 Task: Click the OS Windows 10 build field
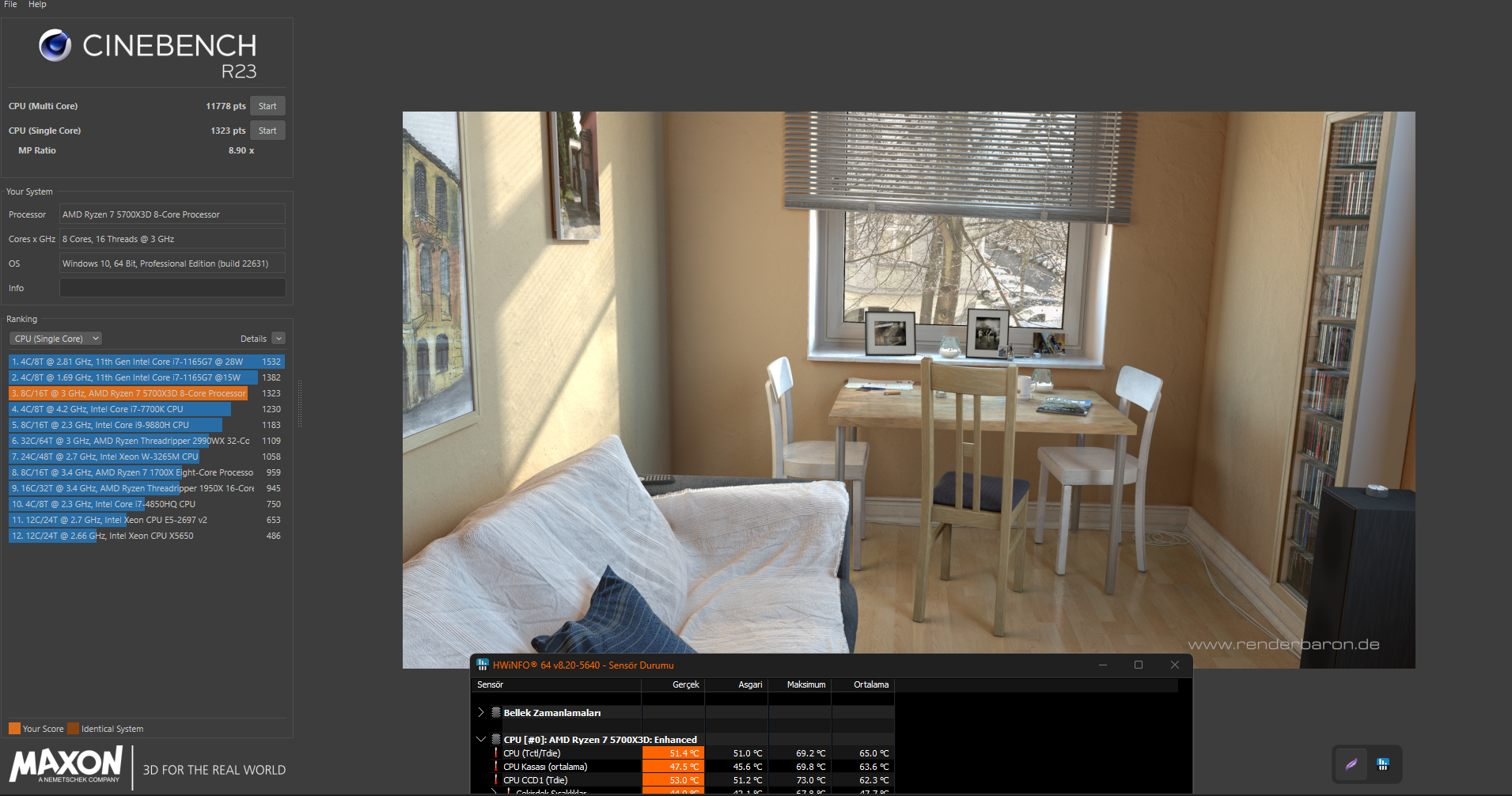tap(172, 263)
